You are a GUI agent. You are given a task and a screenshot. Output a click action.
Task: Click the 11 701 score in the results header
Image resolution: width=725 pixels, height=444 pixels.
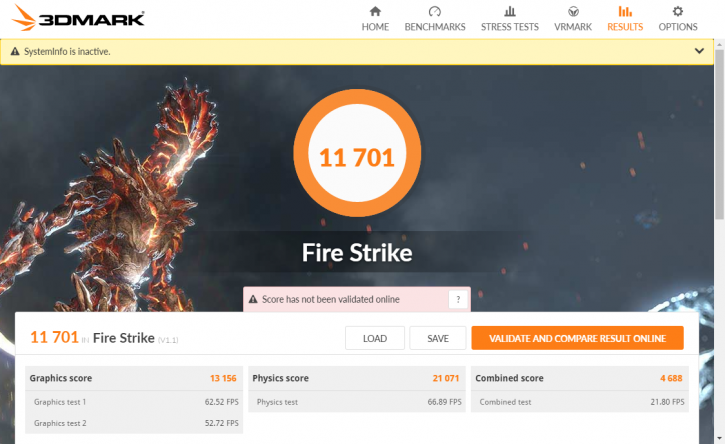click(x=55, y=337)
